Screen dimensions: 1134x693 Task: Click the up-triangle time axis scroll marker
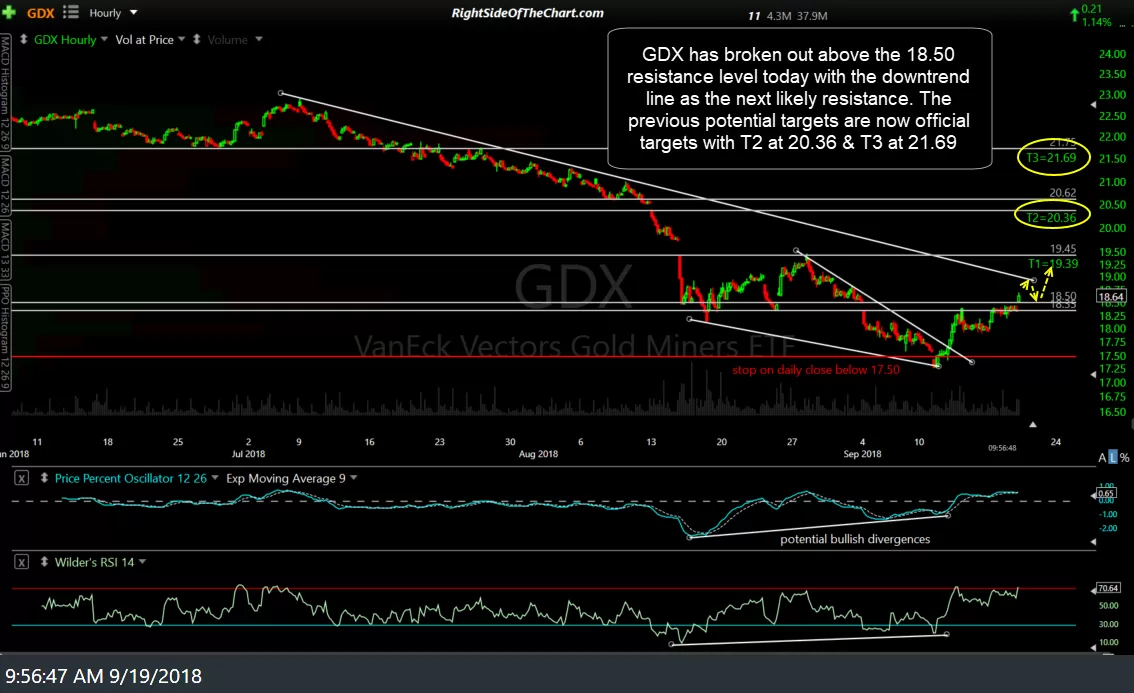pyautogui.click(x=1033, y=425)
